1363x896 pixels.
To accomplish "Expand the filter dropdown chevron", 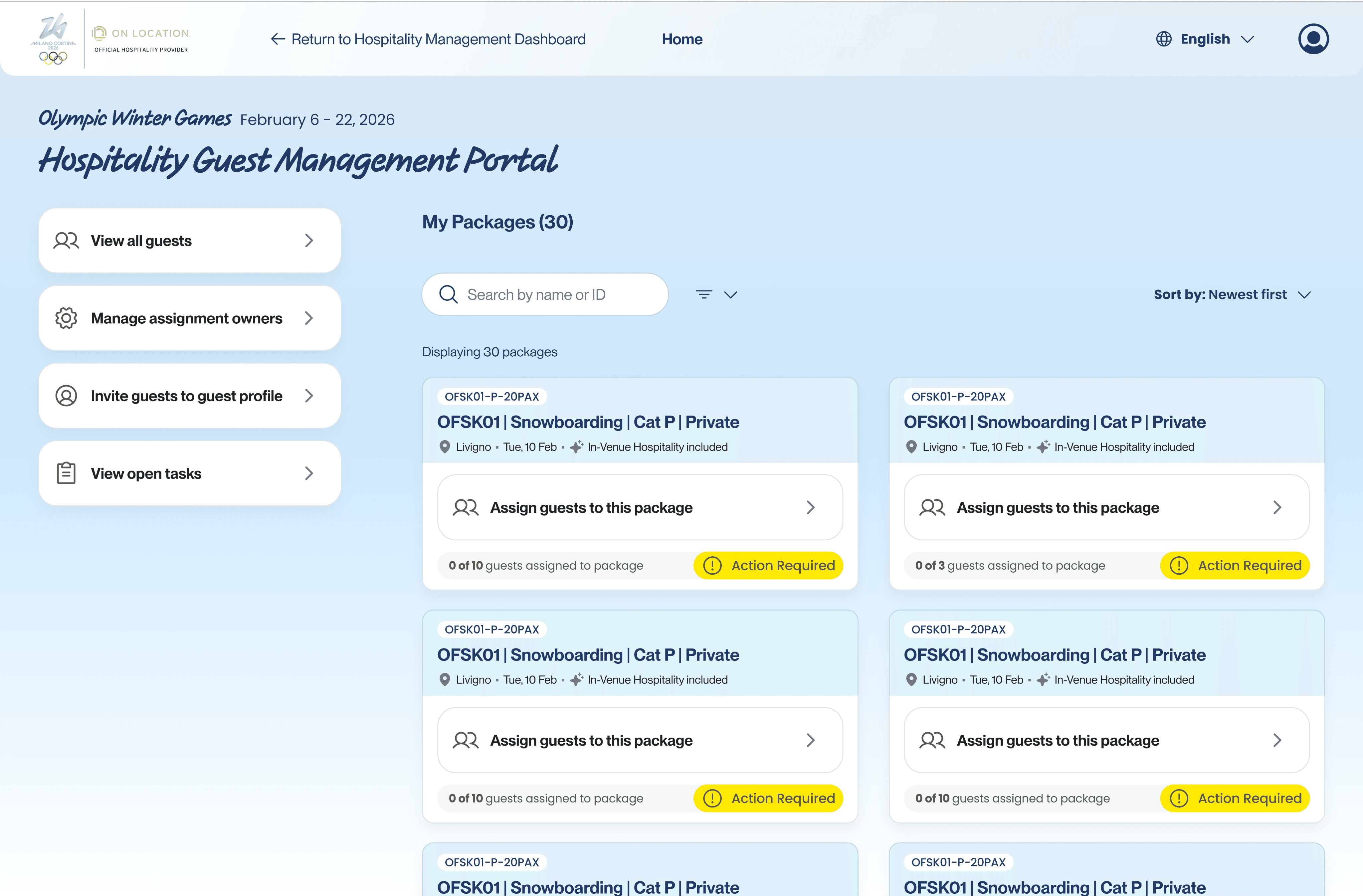I will (730, 295).
